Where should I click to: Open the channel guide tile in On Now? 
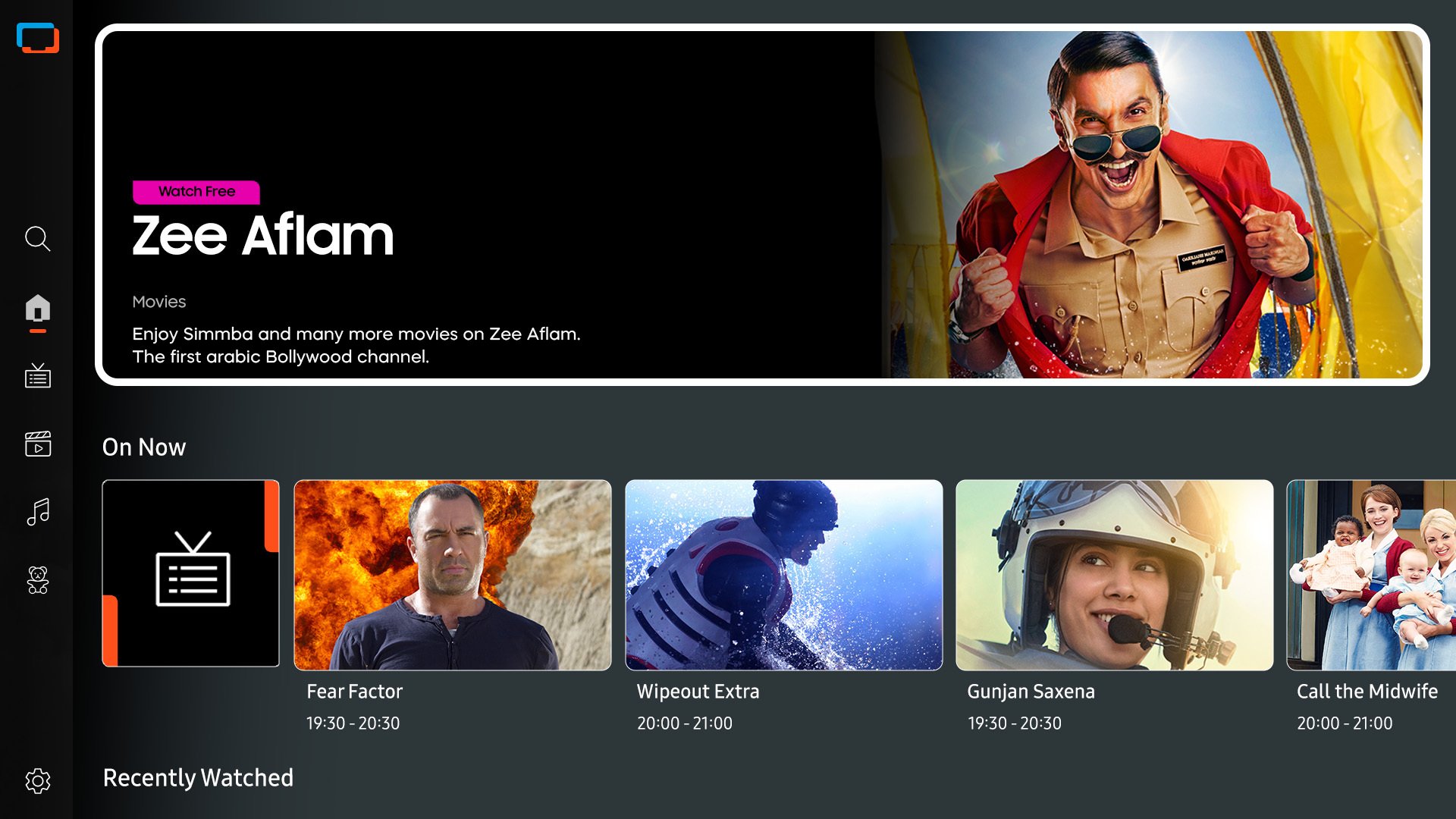pyautogui.click(x=191, y=573)
